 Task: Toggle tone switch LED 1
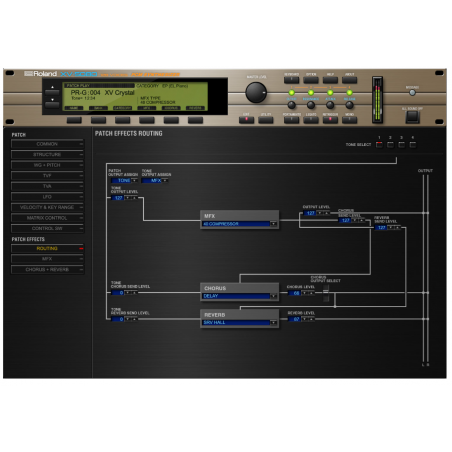click(x=291, y=92)
